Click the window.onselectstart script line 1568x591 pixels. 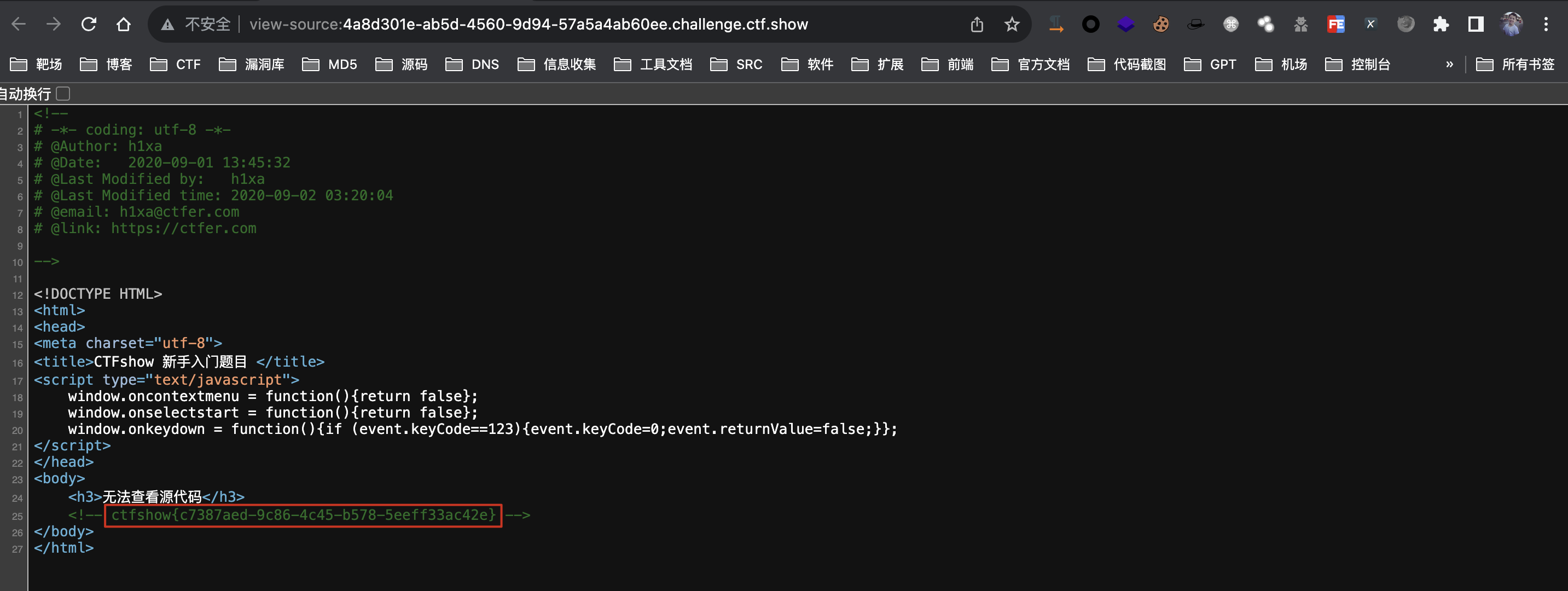[x=274, y=413]
